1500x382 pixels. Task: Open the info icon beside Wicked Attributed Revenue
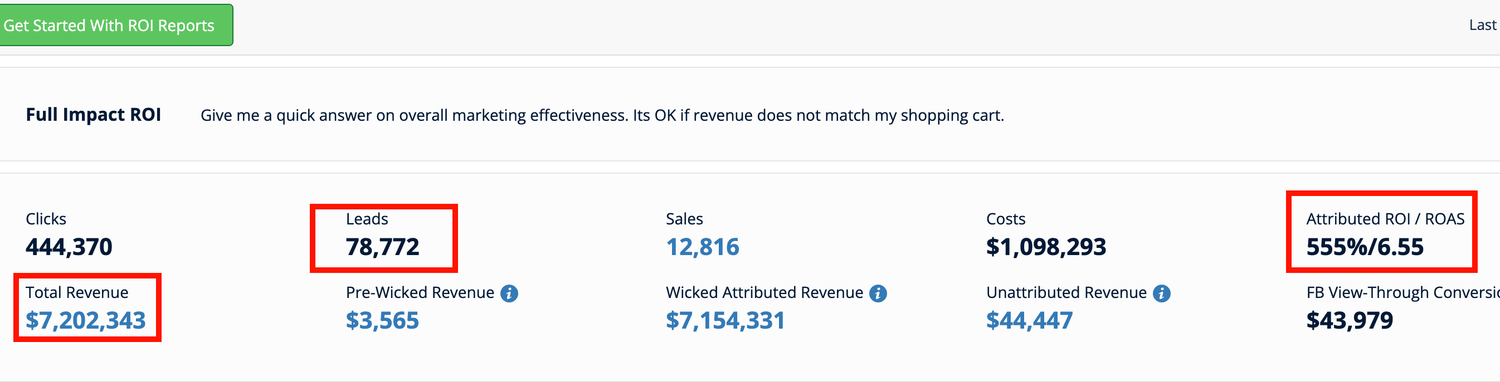tap(878, 294)
